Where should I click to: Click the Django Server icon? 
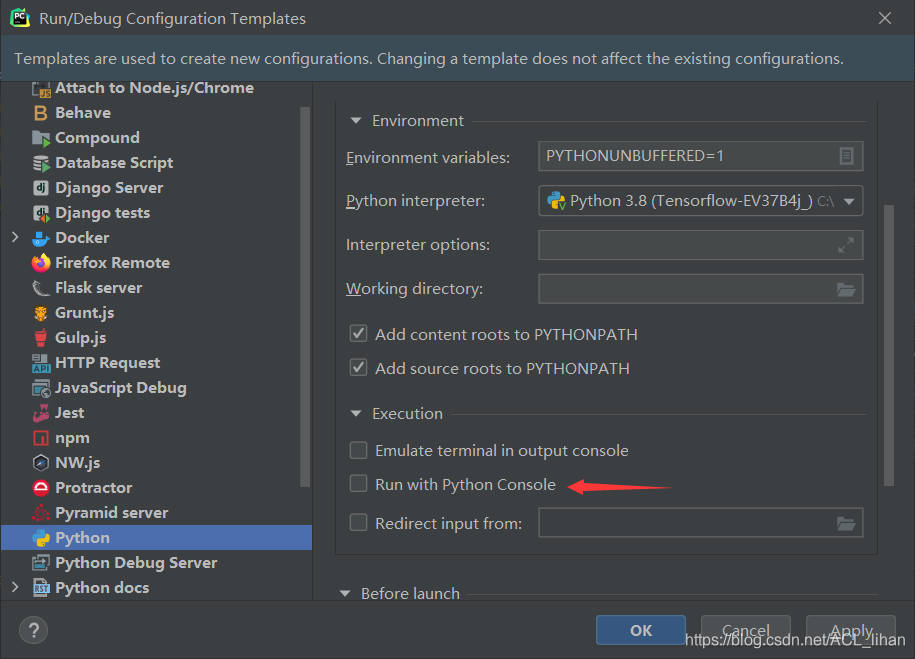(41, 188)
